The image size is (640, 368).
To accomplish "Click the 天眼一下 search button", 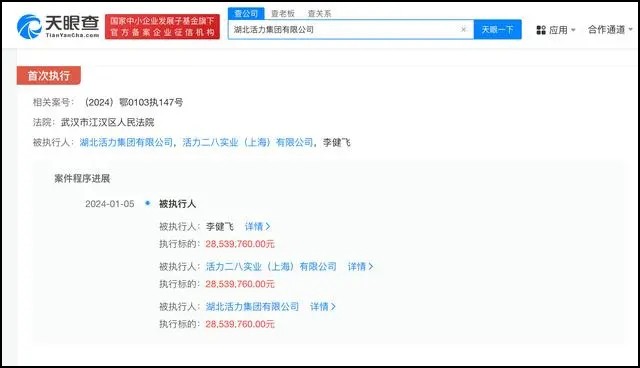I will [x=497, y=29].
